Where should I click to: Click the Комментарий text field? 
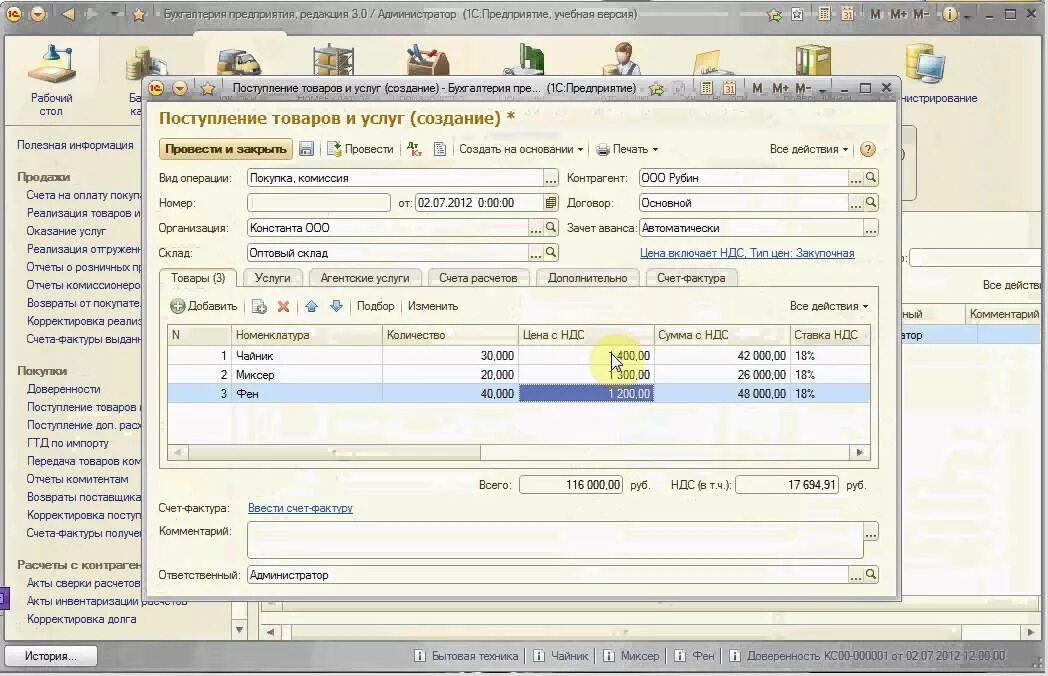tap(555, 540)
